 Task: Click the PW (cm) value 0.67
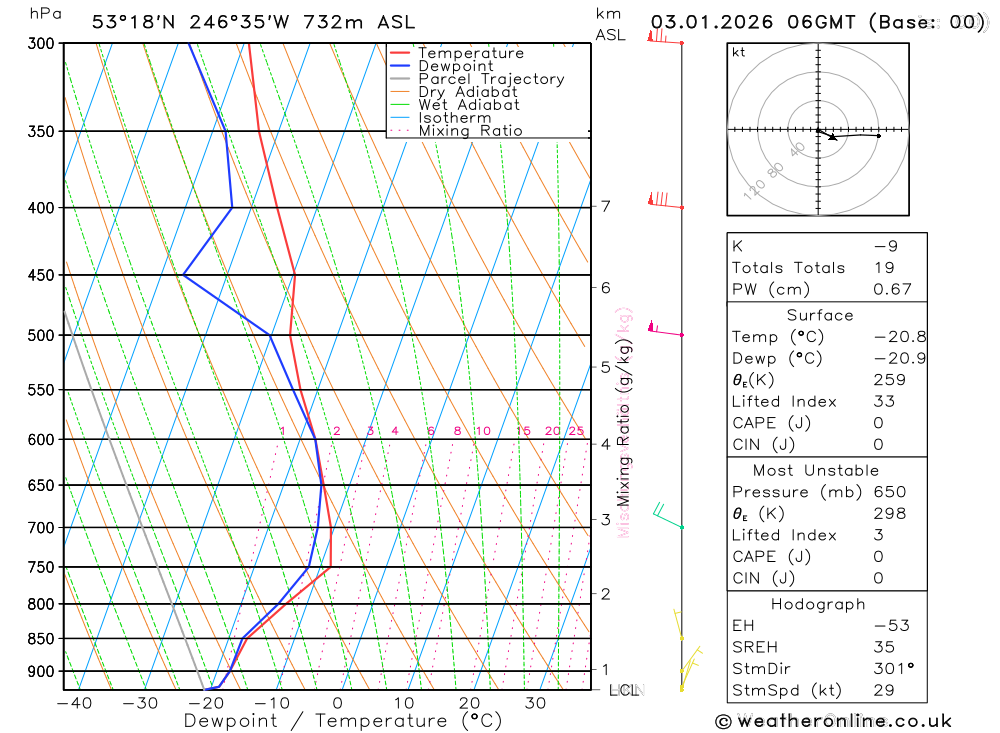(x=893, y=290)
